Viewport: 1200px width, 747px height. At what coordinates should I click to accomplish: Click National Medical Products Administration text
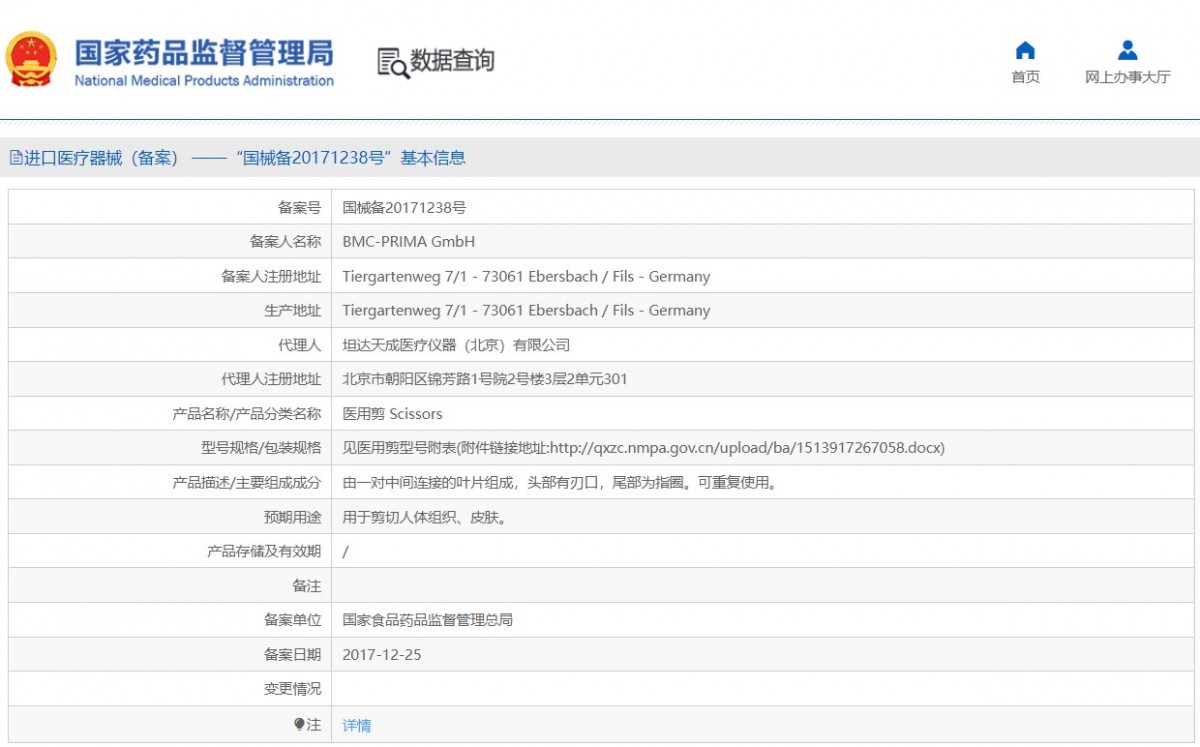coord(204,81)
